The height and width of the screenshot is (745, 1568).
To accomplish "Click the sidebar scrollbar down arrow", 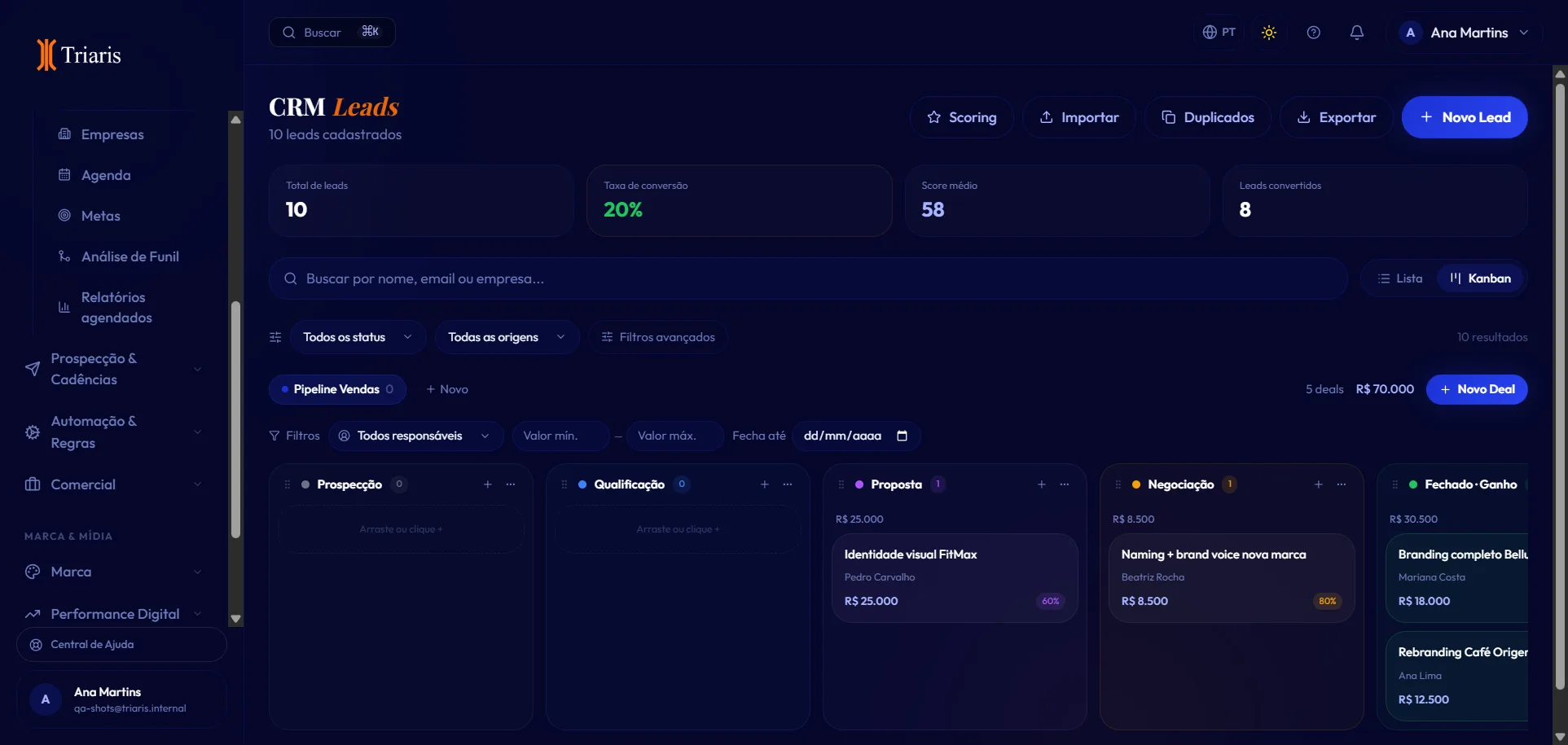I will [236, 619].
